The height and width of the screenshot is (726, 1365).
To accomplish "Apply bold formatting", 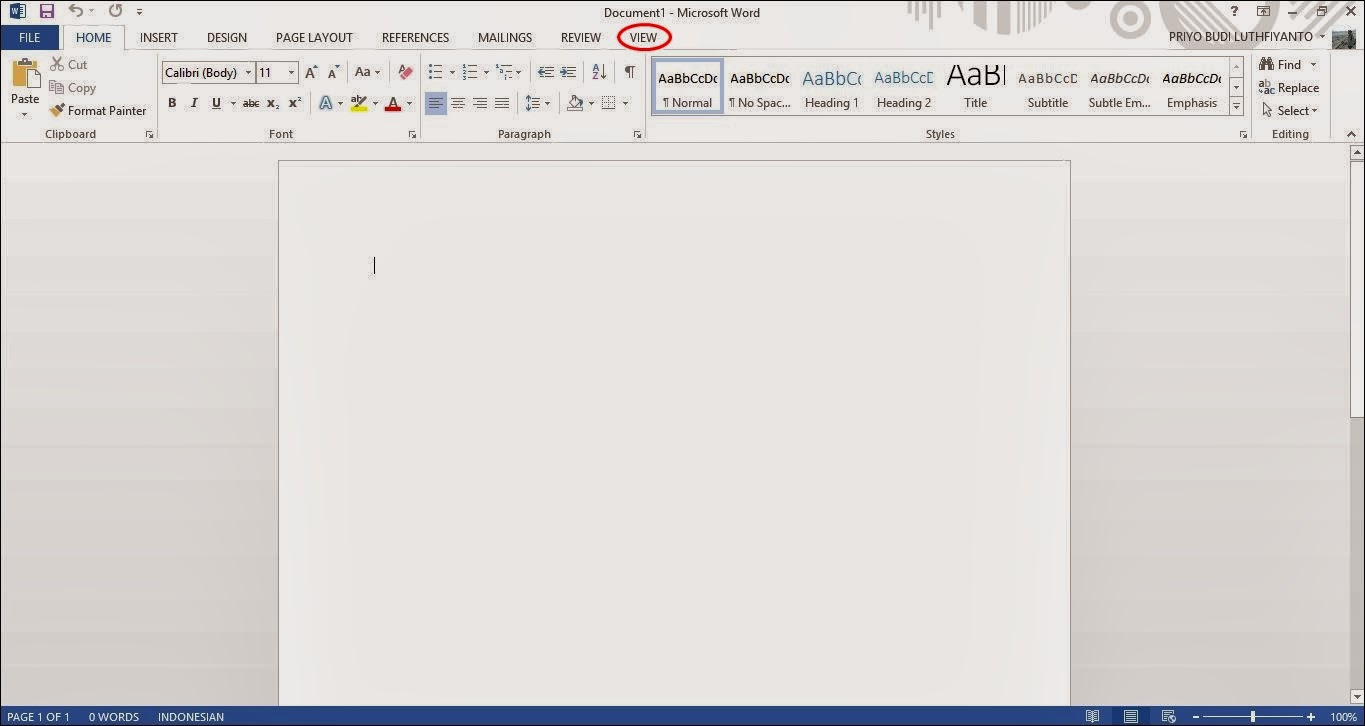I will coord(172,102).
